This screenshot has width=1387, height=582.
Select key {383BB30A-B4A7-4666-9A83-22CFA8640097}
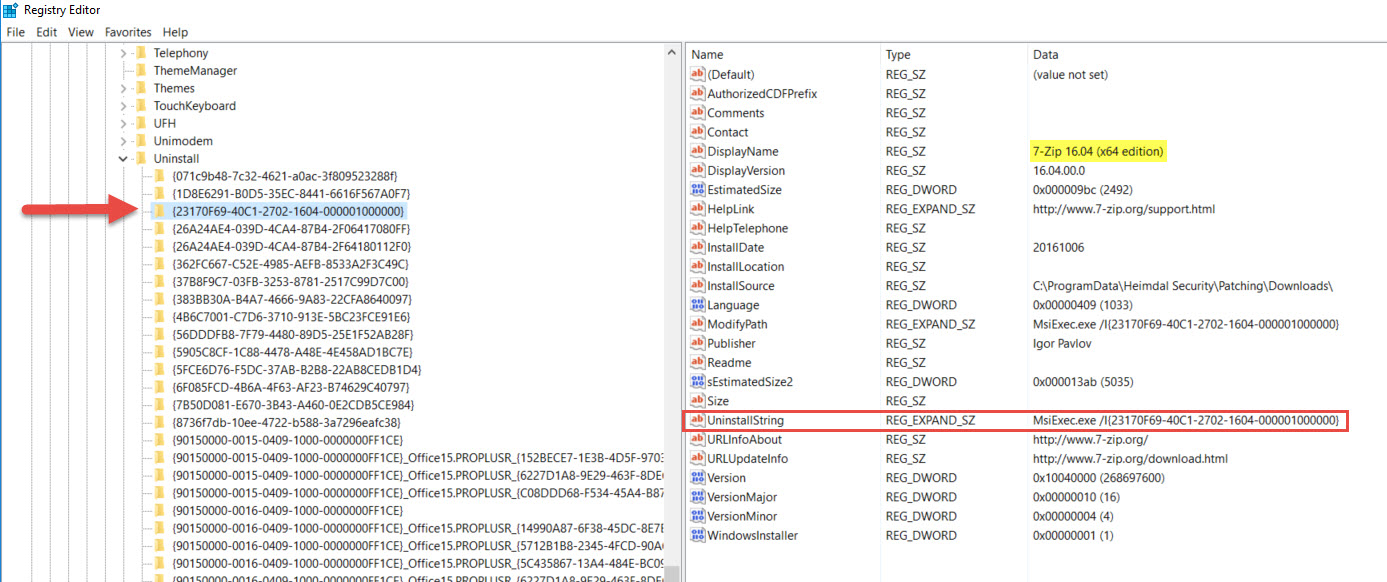[291, 300]
